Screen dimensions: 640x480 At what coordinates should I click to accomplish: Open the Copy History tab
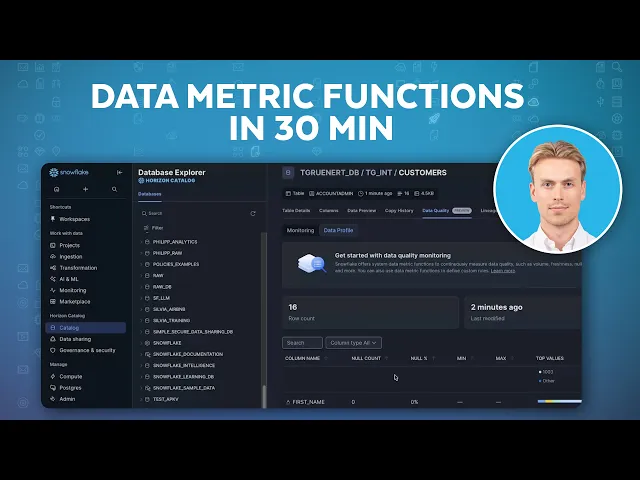point(399,211)
